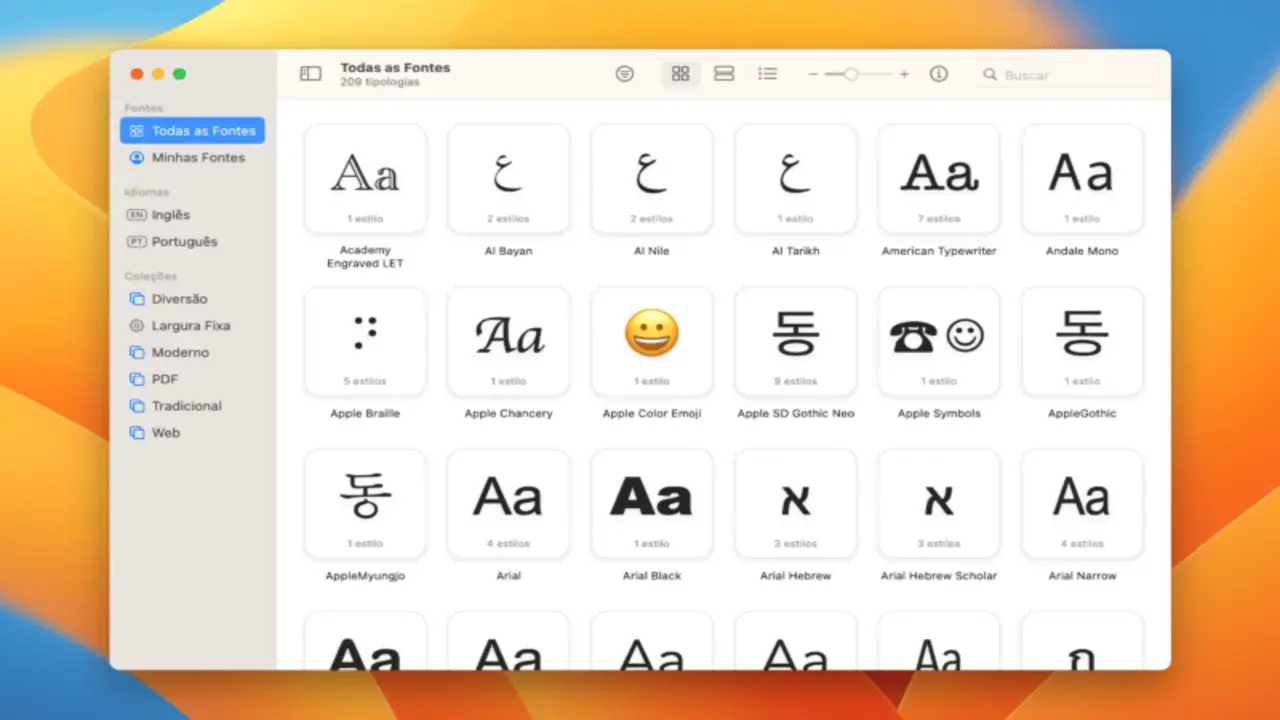Switch to grid view
The width and height of the screenshot is (1280, 720).
681,74
